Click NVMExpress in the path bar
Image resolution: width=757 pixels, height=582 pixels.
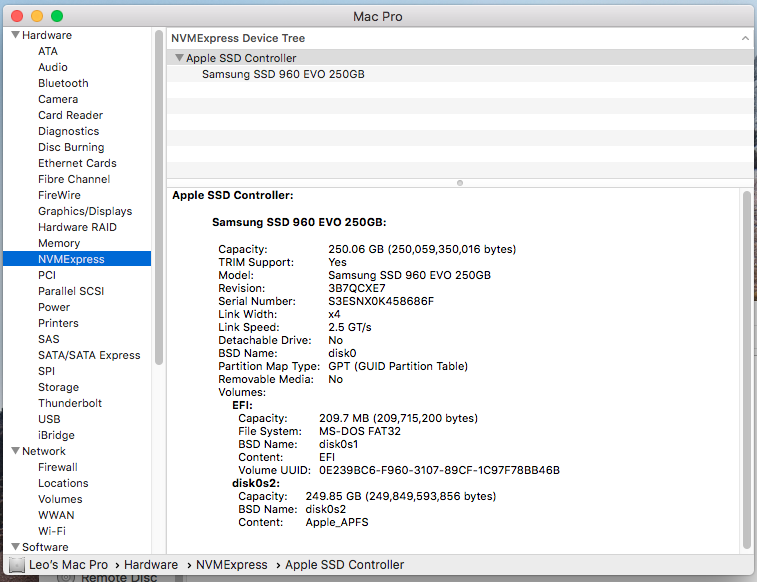(231, 565)
